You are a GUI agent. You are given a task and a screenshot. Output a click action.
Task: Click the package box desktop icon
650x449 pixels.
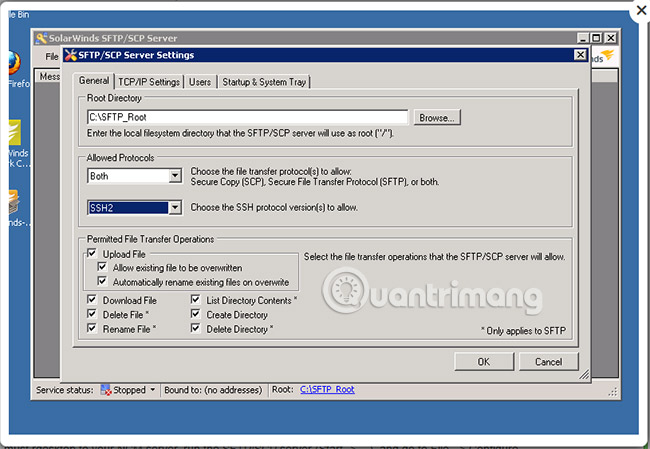(x=14, y=202)
